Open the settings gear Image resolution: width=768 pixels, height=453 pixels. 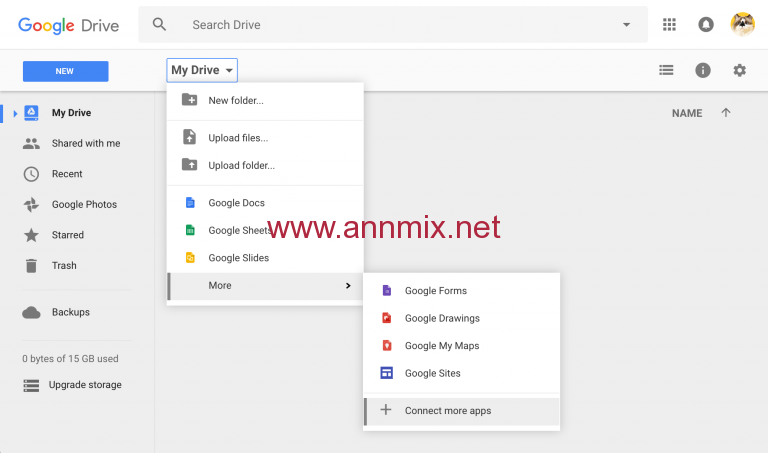(x=740, y=71)
